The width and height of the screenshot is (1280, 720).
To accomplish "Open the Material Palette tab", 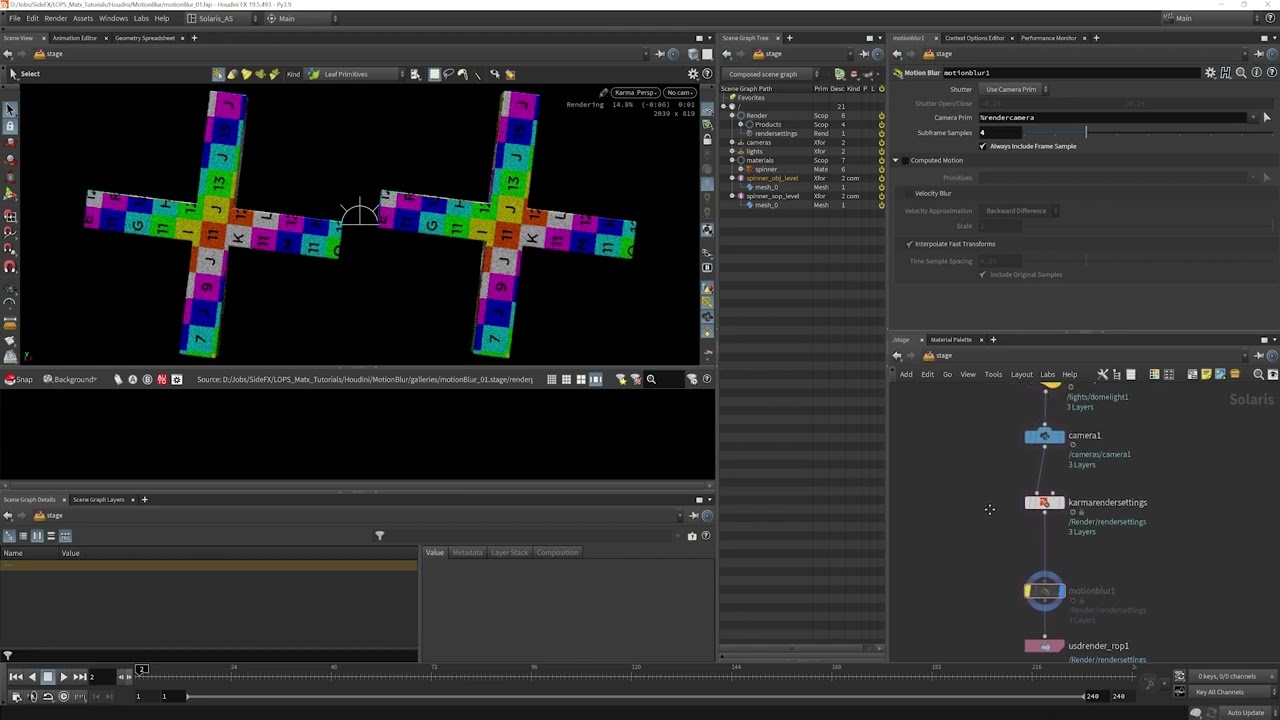I will point(951,340).
